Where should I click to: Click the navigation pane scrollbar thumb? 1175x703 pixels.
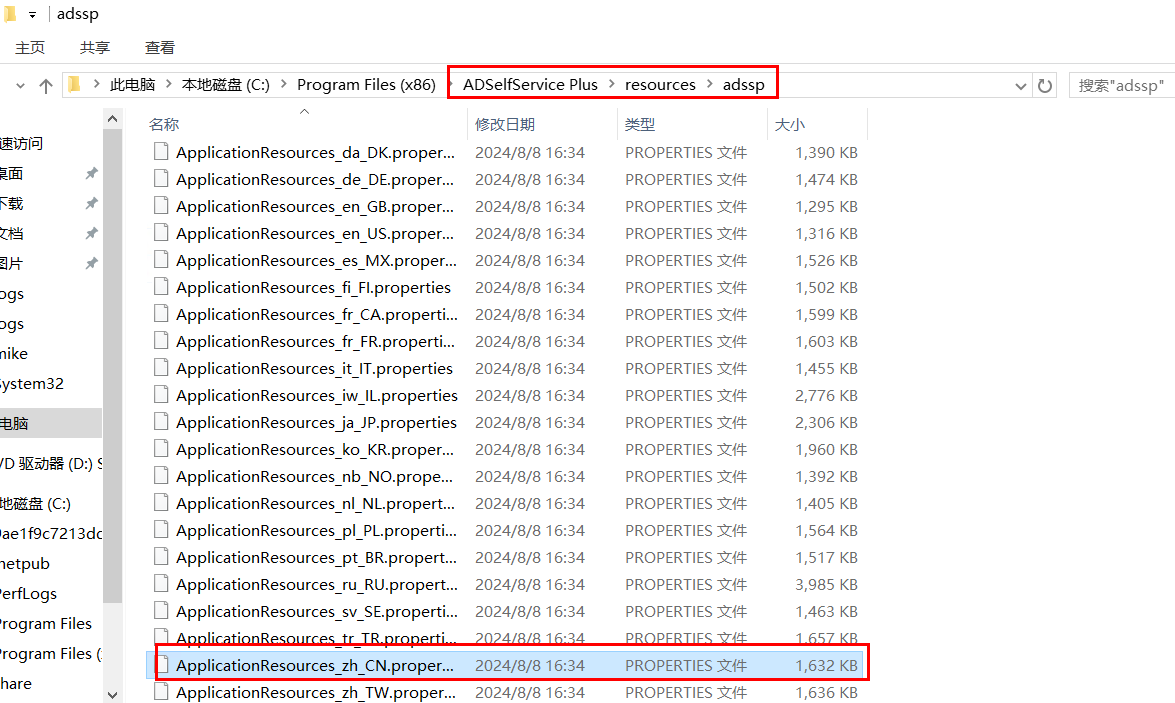point(112,366)
